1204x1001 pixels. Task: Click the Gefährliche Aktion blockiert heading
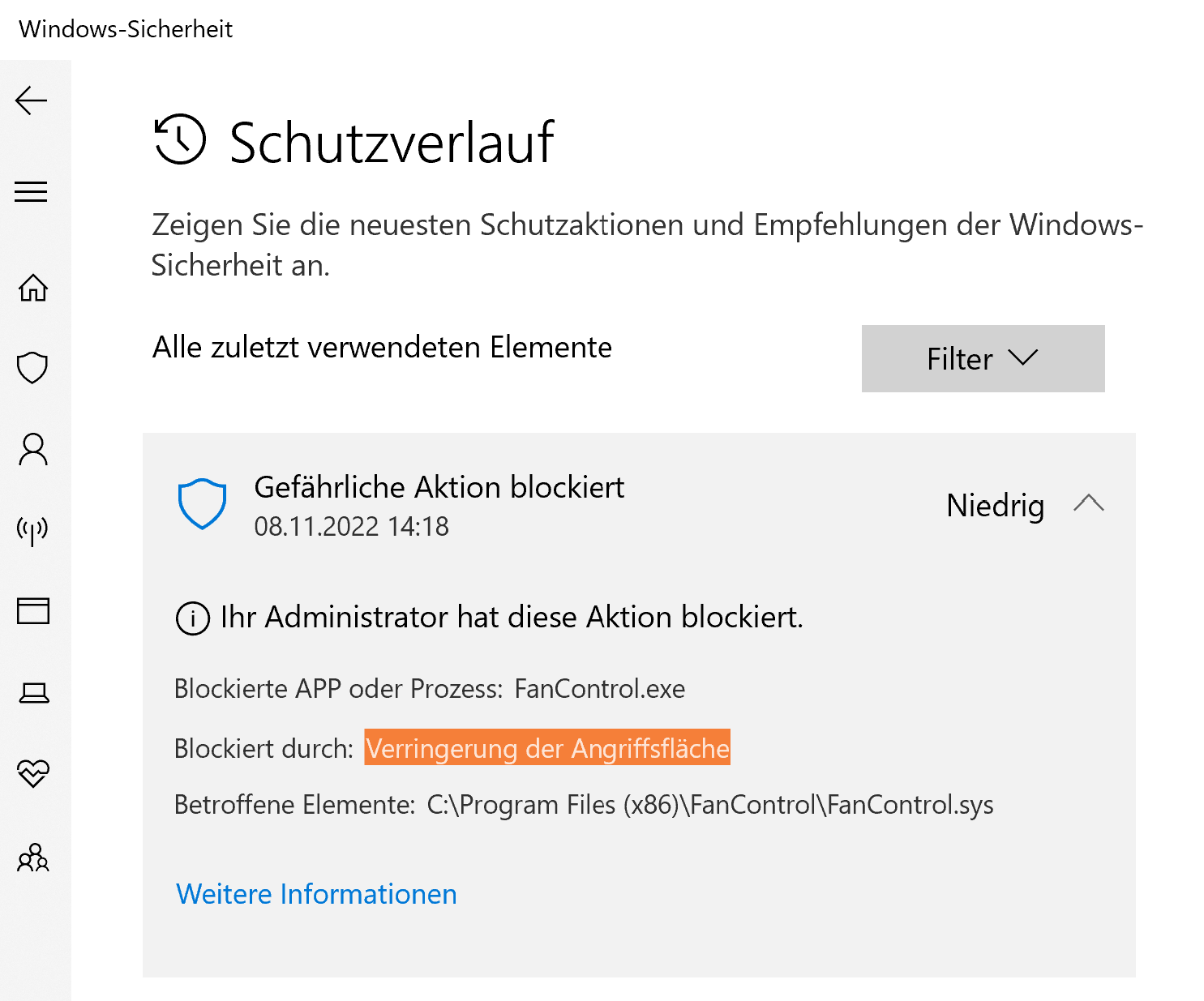click(x=439, y=487)
